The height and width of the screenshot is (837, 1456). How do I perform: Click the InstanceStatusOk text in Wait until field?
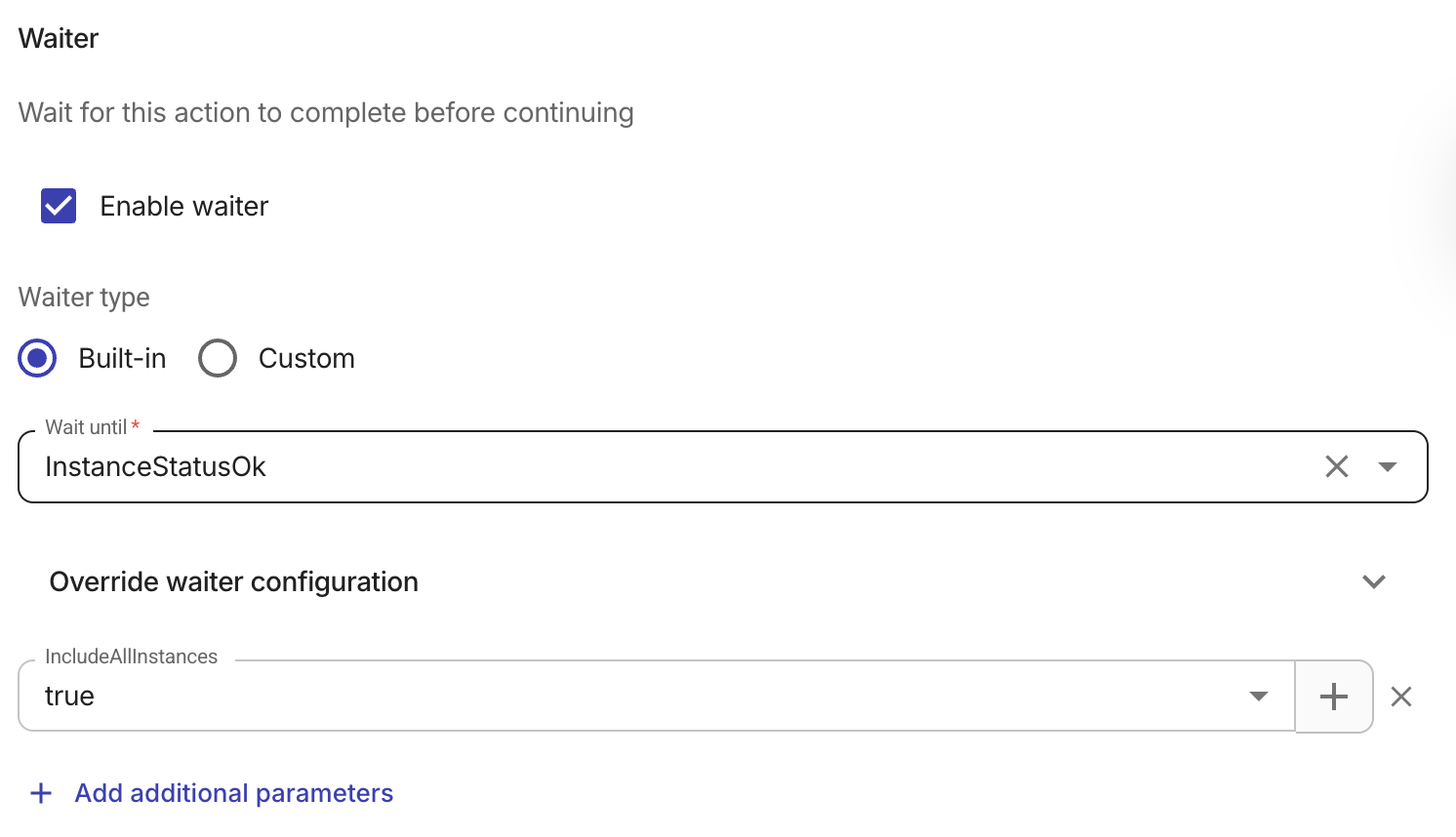click(156, 466)
